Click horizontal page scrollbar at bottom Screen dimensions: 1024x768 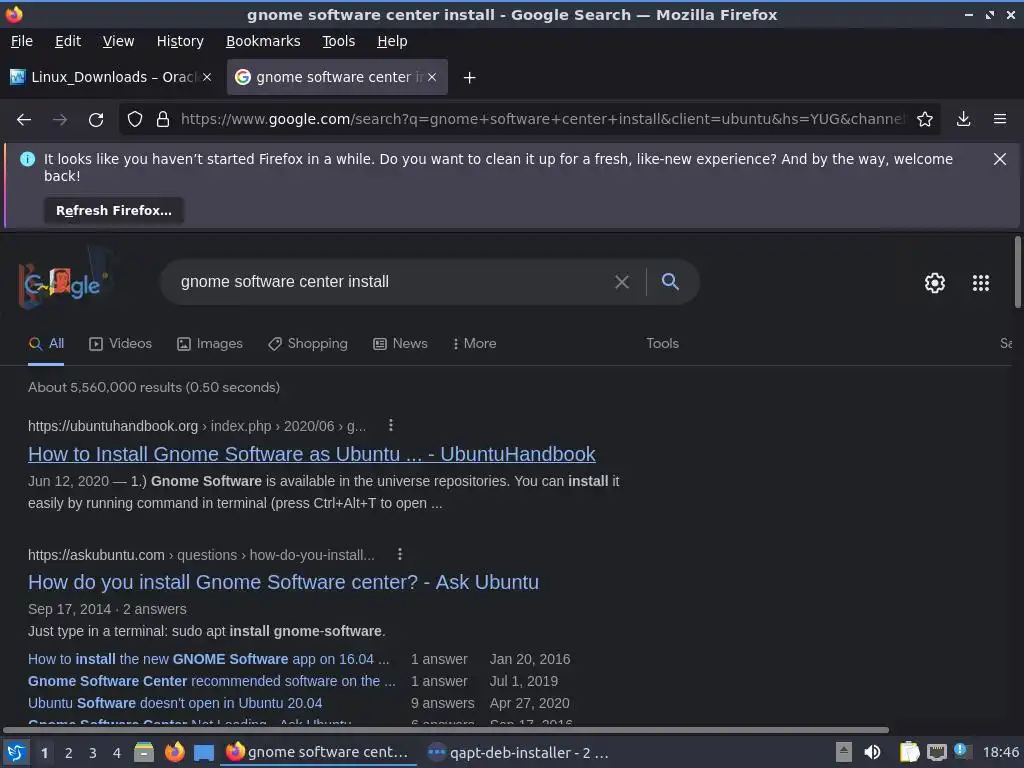[x=446, y=729]
